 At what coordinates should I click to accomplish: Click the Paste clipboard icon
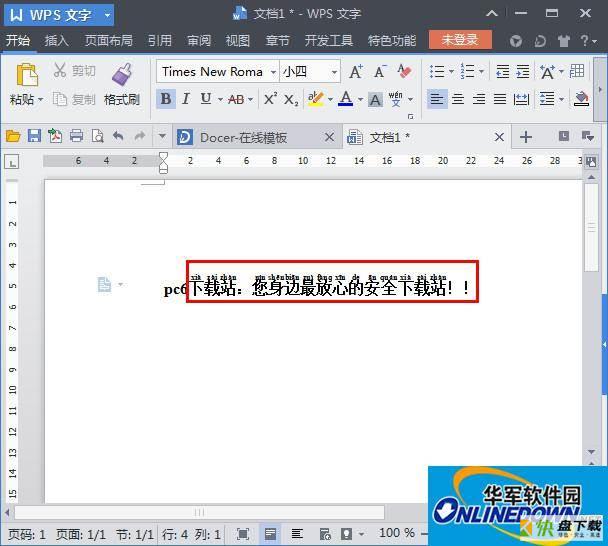pos(26,74)
